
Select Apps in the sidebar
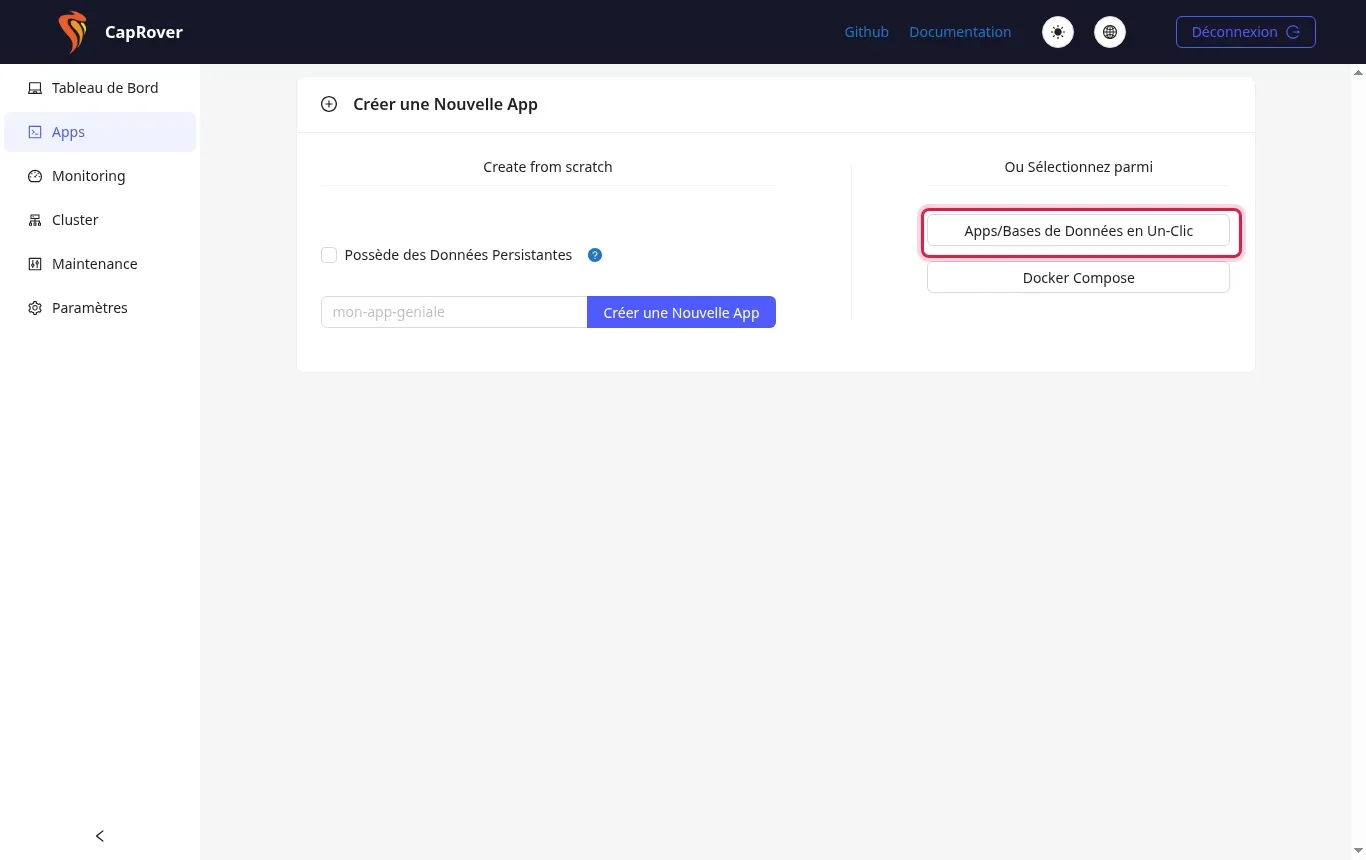[100, 132]
